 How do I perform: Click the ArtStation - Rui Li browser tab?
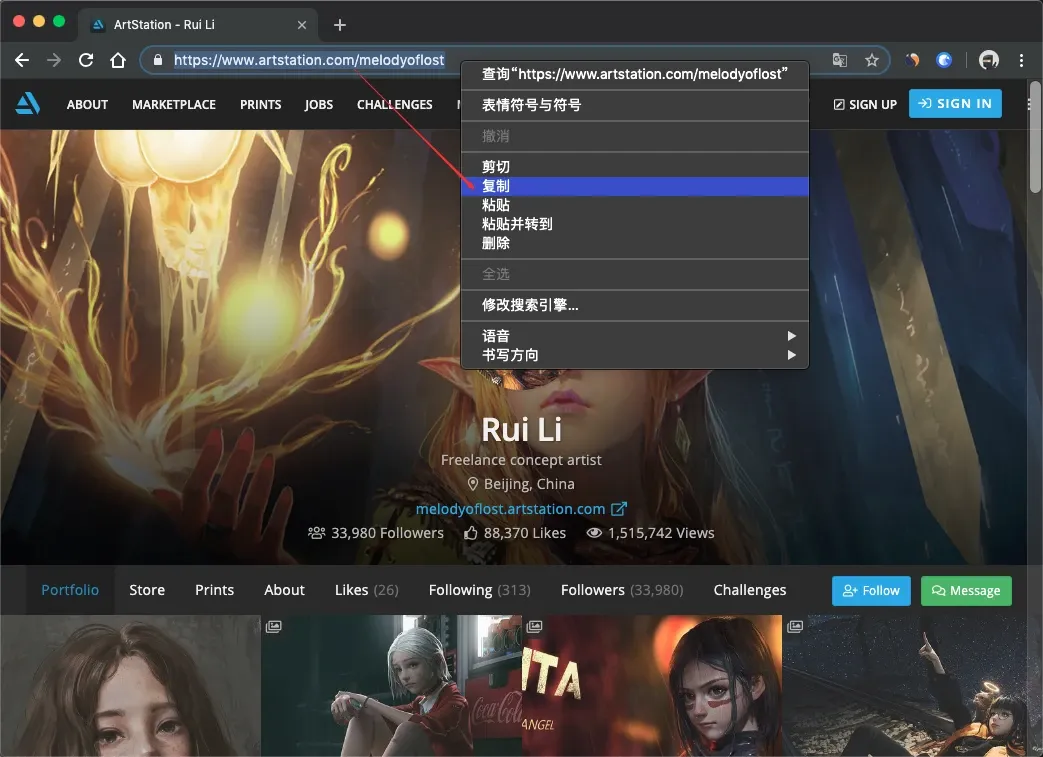pos(198,25)
